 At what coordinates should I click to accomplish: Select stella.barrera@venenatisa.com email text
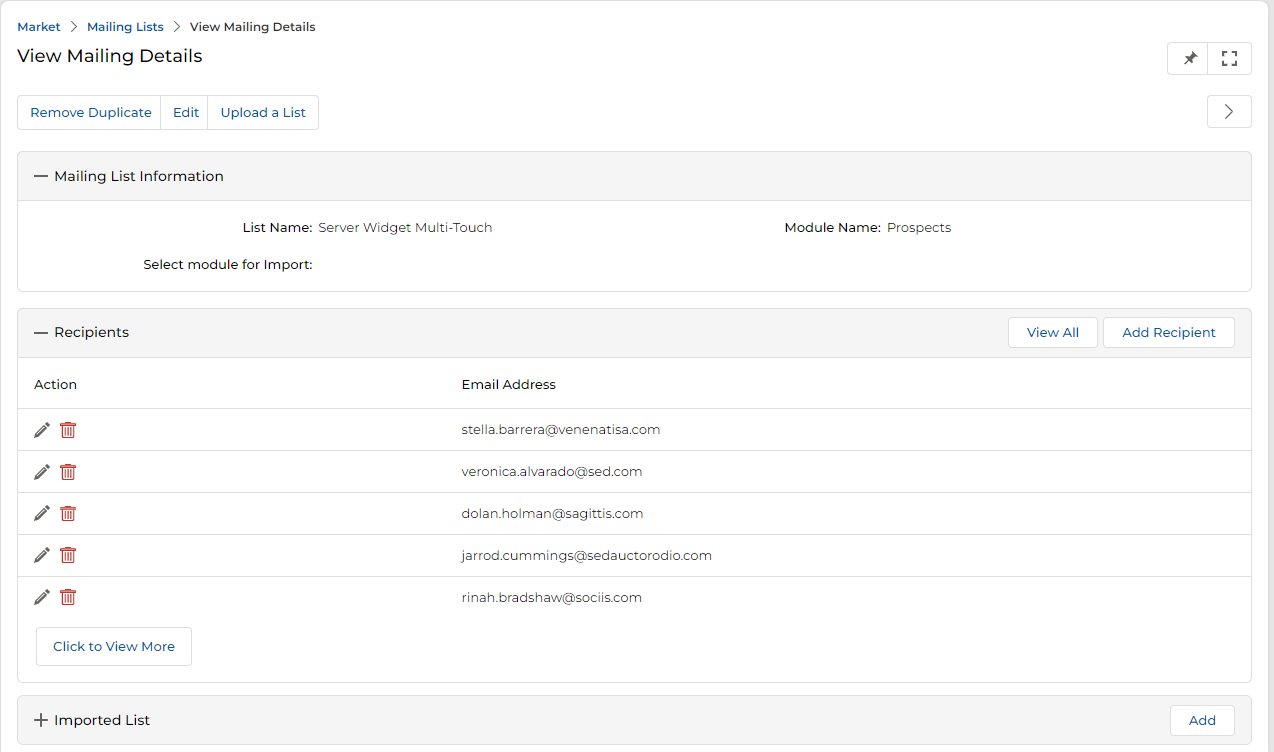coord(561,430)
